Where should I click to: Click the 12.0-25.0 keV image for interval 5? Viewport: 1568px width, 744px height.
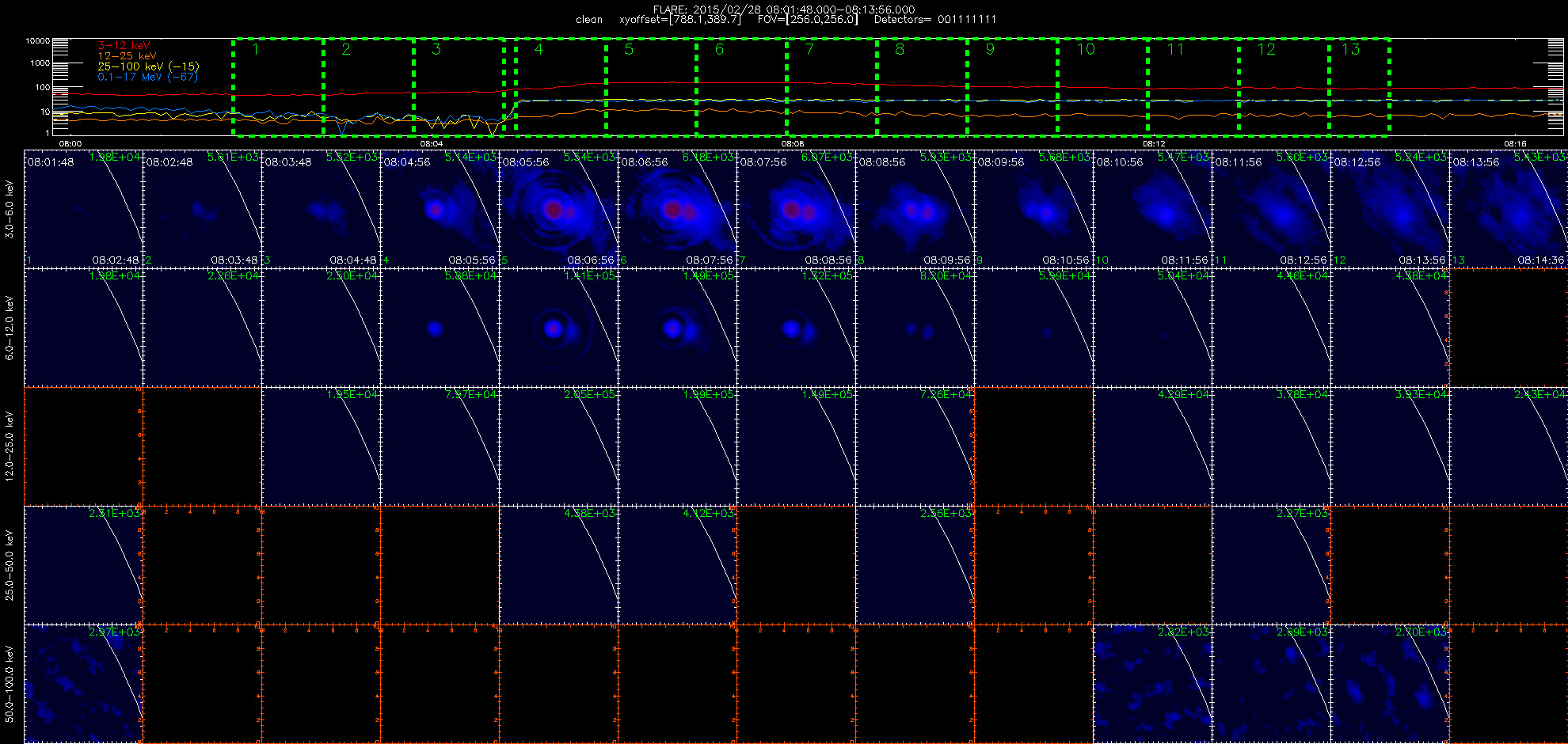coord(559,446)
